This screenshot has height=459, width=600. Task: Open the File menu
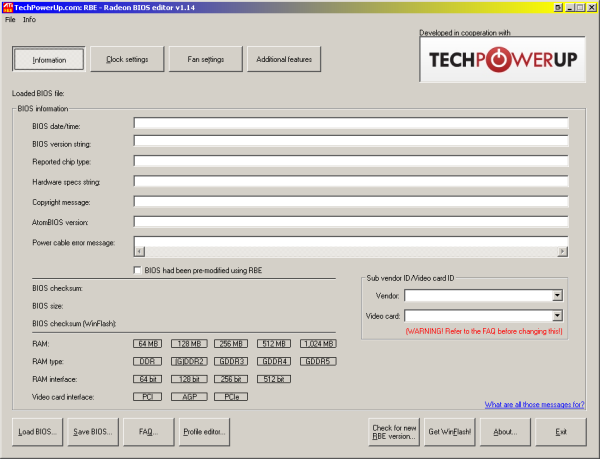[10, 20]
